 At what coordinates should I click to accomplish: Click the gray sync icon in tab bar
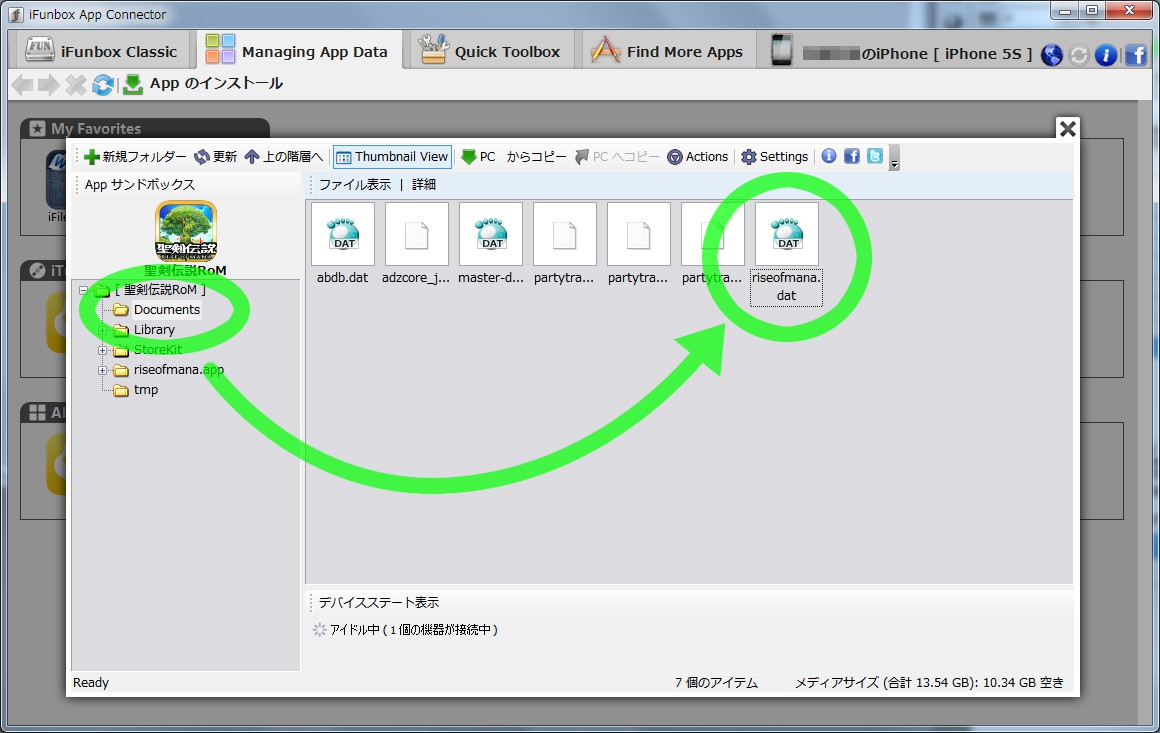[x=1078, y=54]
